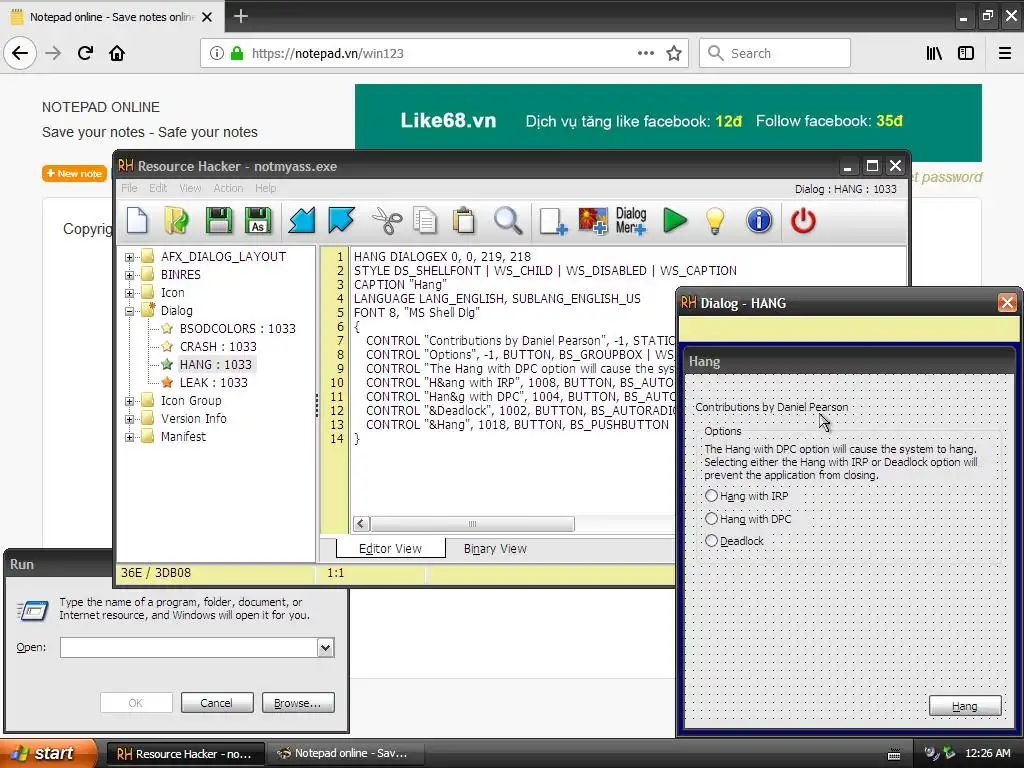The image size is (1024, 768).
Task: Click the New blank script icon
Action: click(137, 221)
